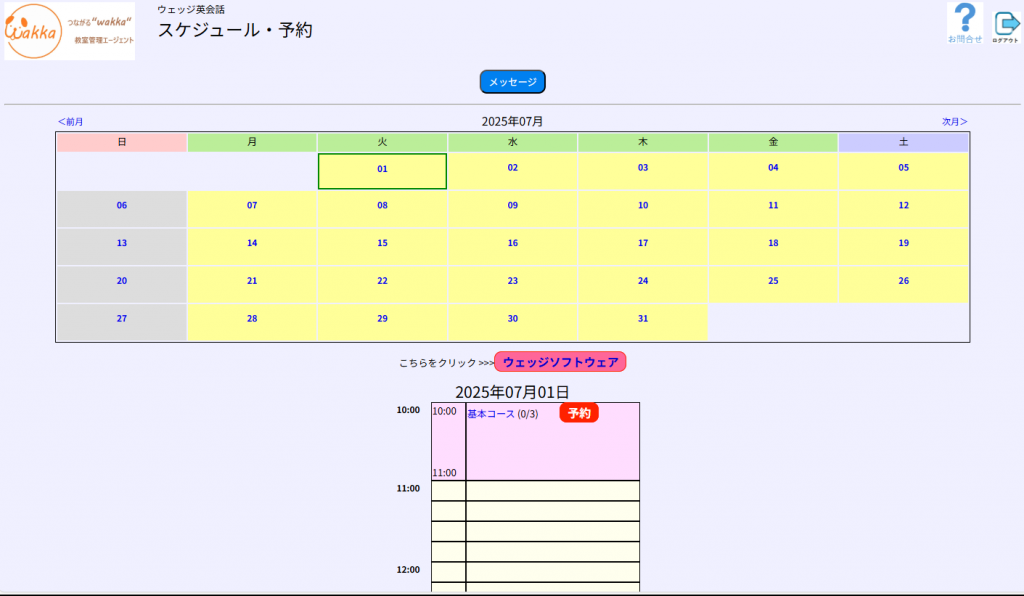Viewport: 1024px width, 596px height.
Task: Select July 02 in the calendar
Action: pos(512,168)
